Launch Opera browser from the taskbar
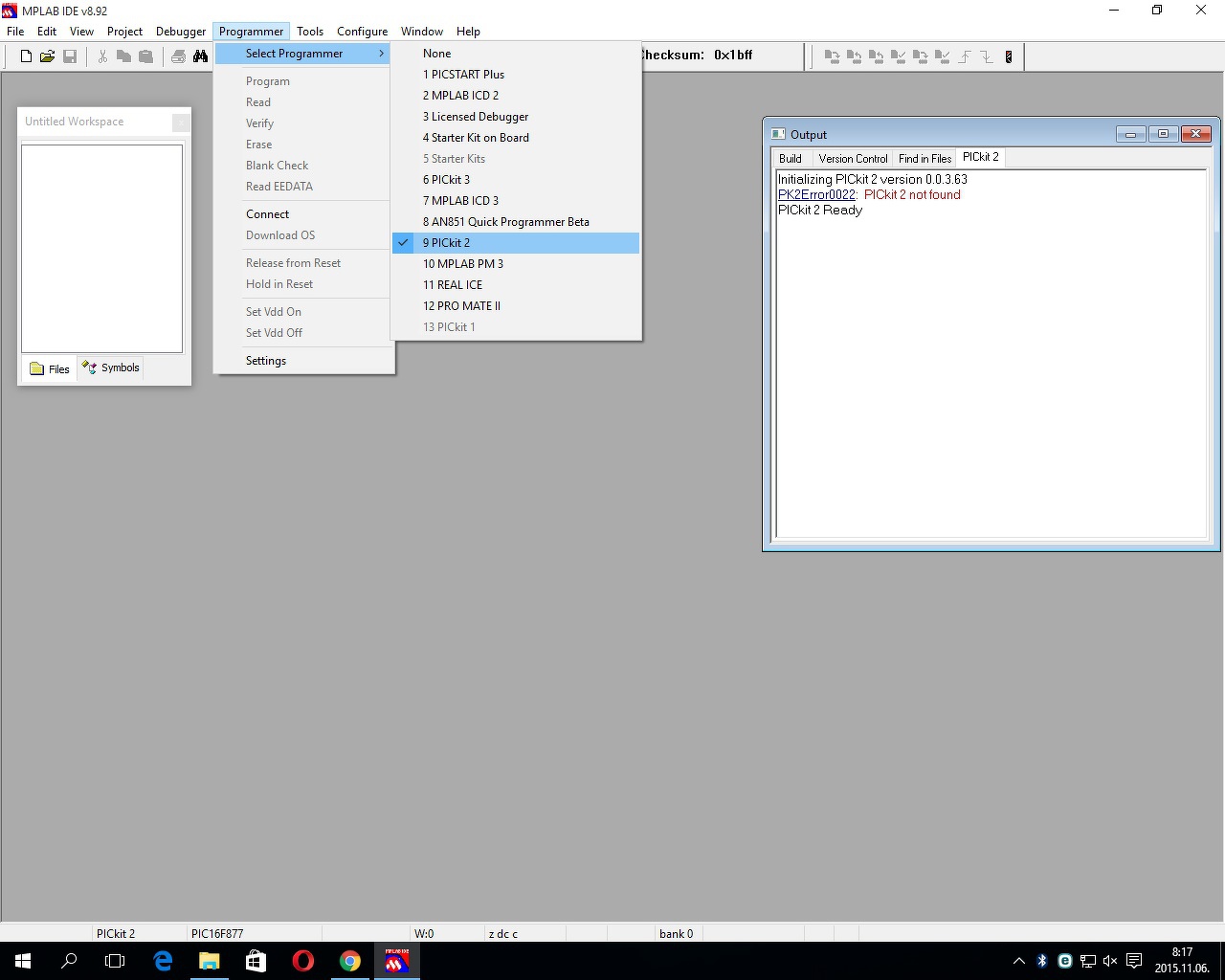Screen dimensions: 1225x980 (303, 961)
